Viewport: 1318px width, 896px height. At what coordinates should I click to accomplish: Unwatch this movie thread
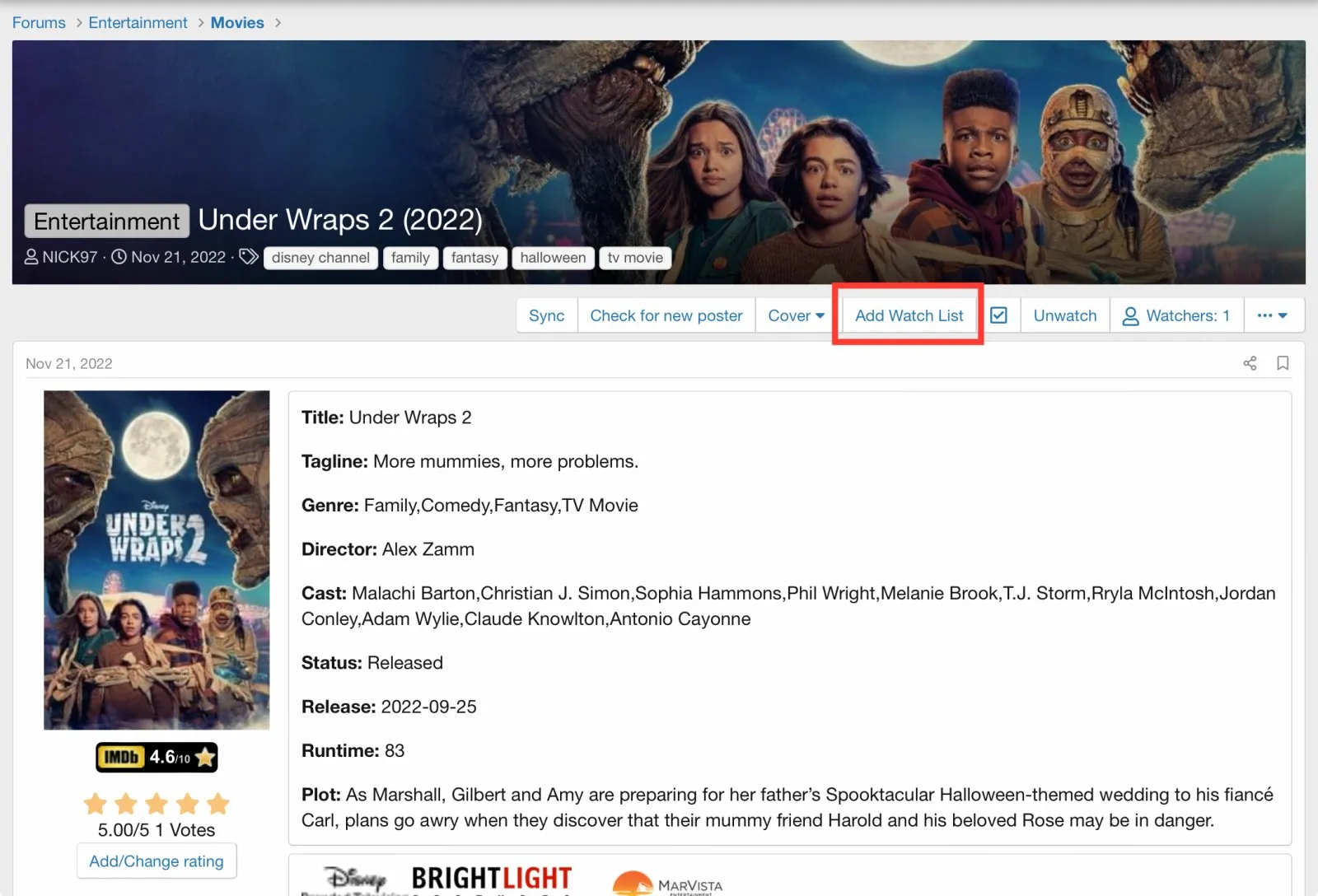[1064, 315]
